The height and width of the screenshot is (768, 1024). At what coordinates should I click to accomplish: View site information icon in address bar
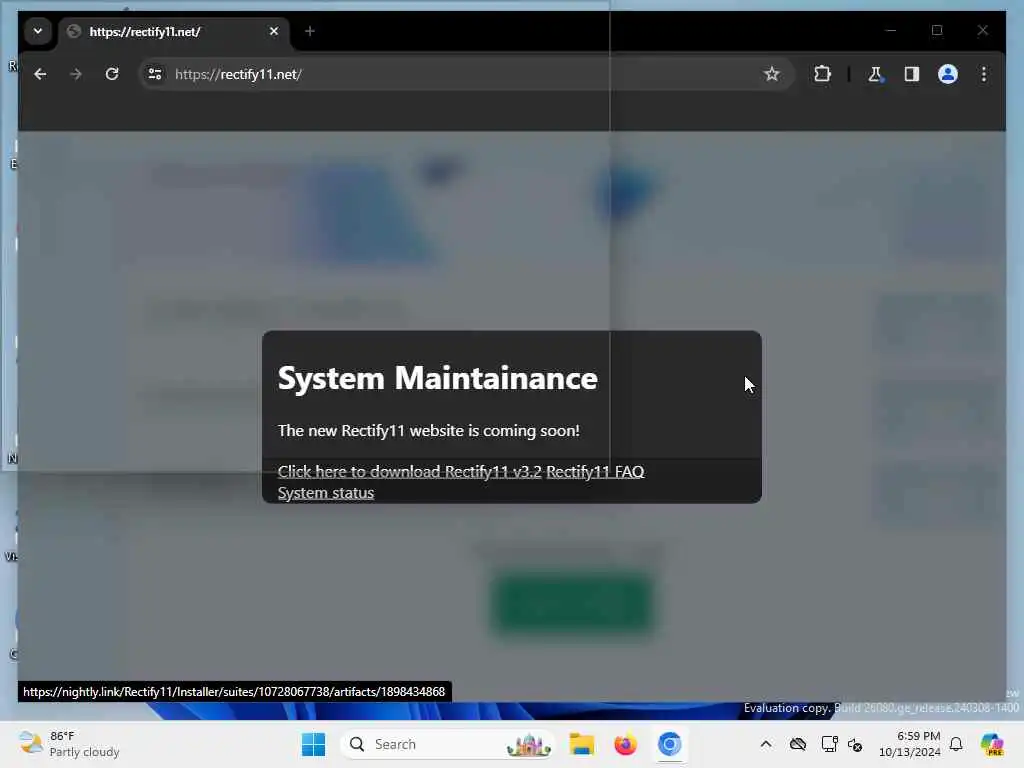coord(155,74)
